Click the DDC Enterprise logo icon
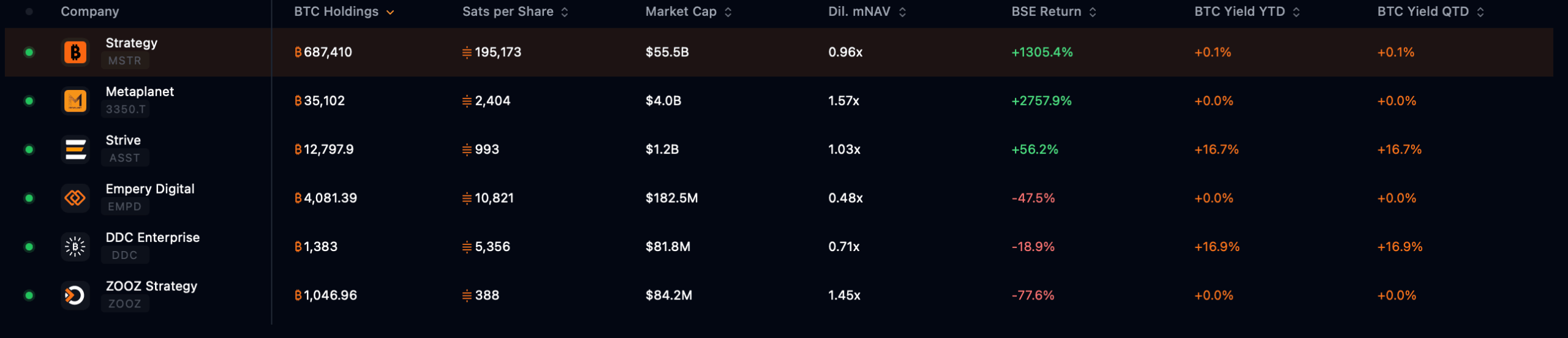This screenshot has width=1568, height=338. pos(75,247)
